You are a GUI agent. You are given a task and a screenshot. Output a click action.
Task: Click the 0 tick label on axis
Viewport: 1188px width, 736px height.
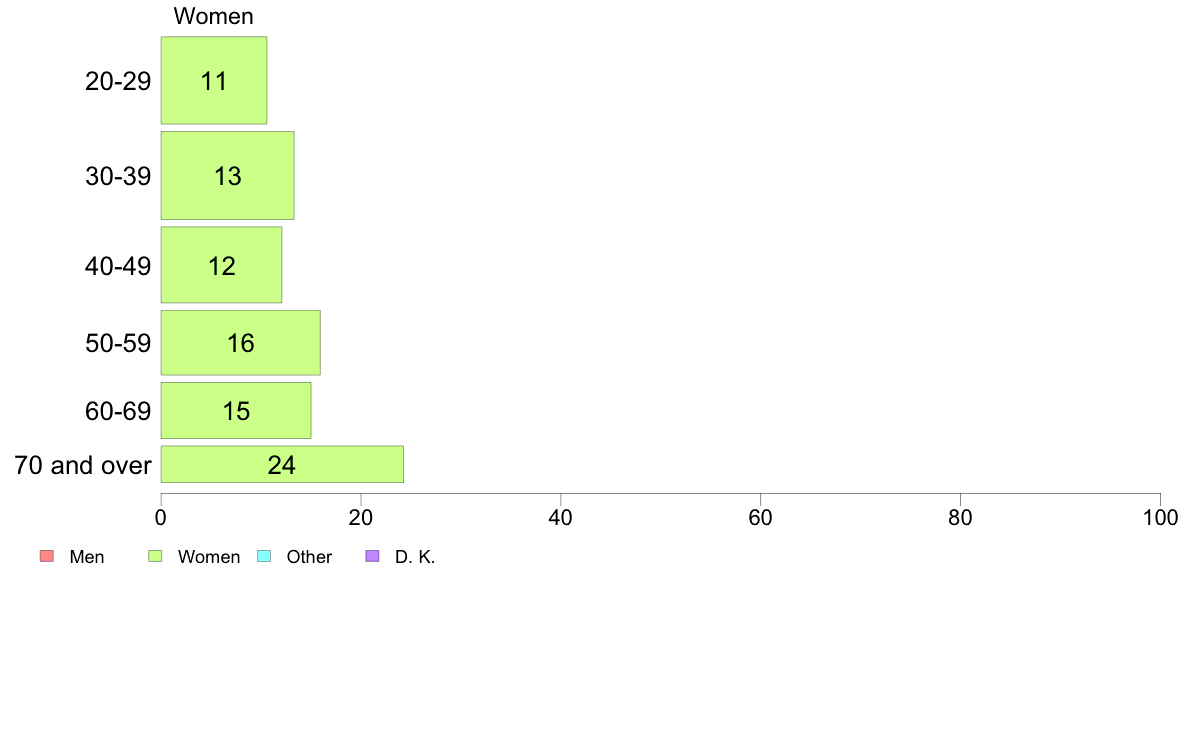[x=161, y=518]
